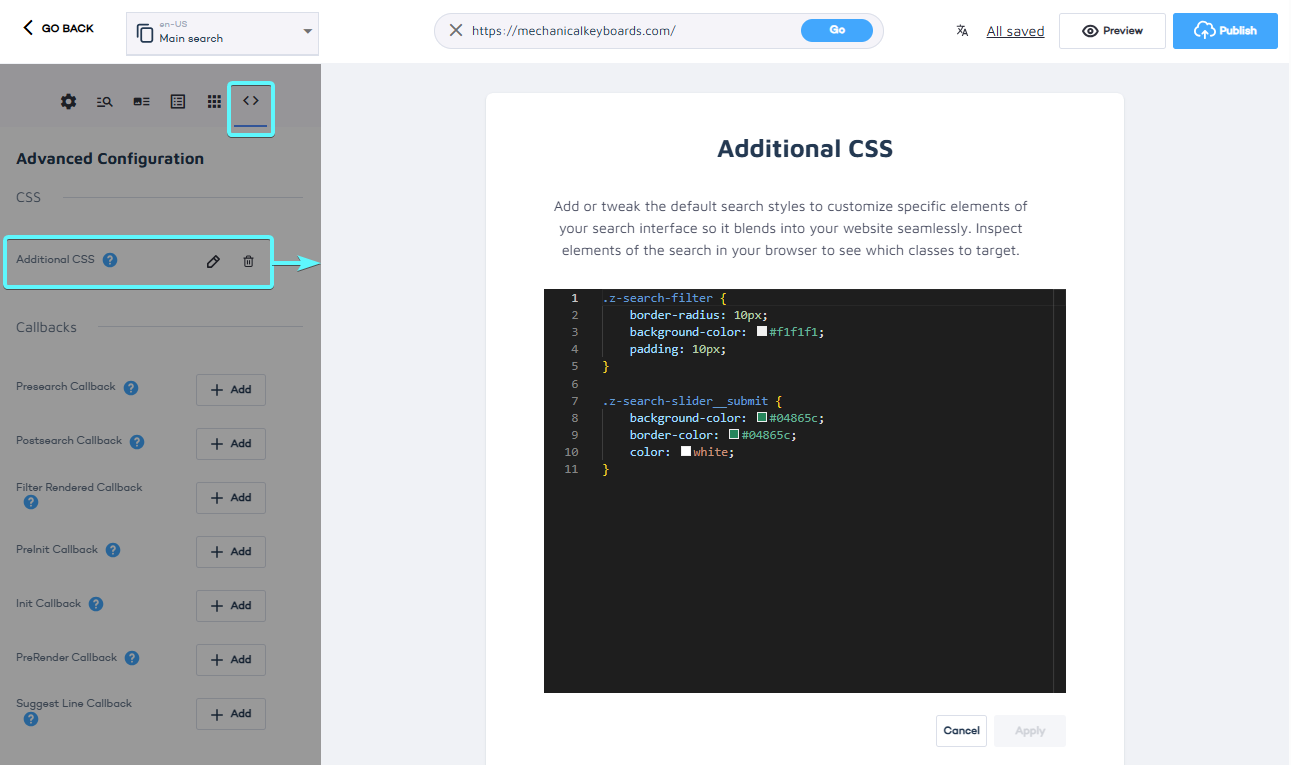Click the Publish button
The image size is (1291, 765).
1225,31
